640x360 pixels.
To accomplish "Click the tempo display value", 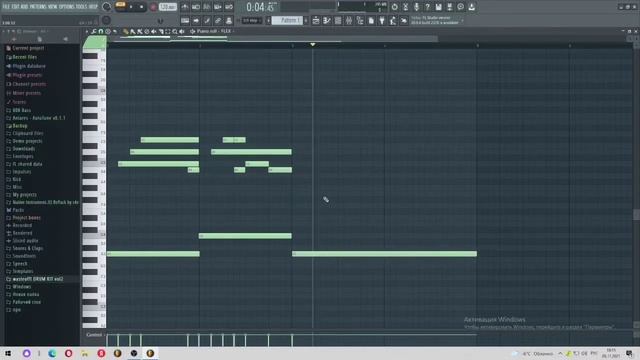I will point(167,7).
